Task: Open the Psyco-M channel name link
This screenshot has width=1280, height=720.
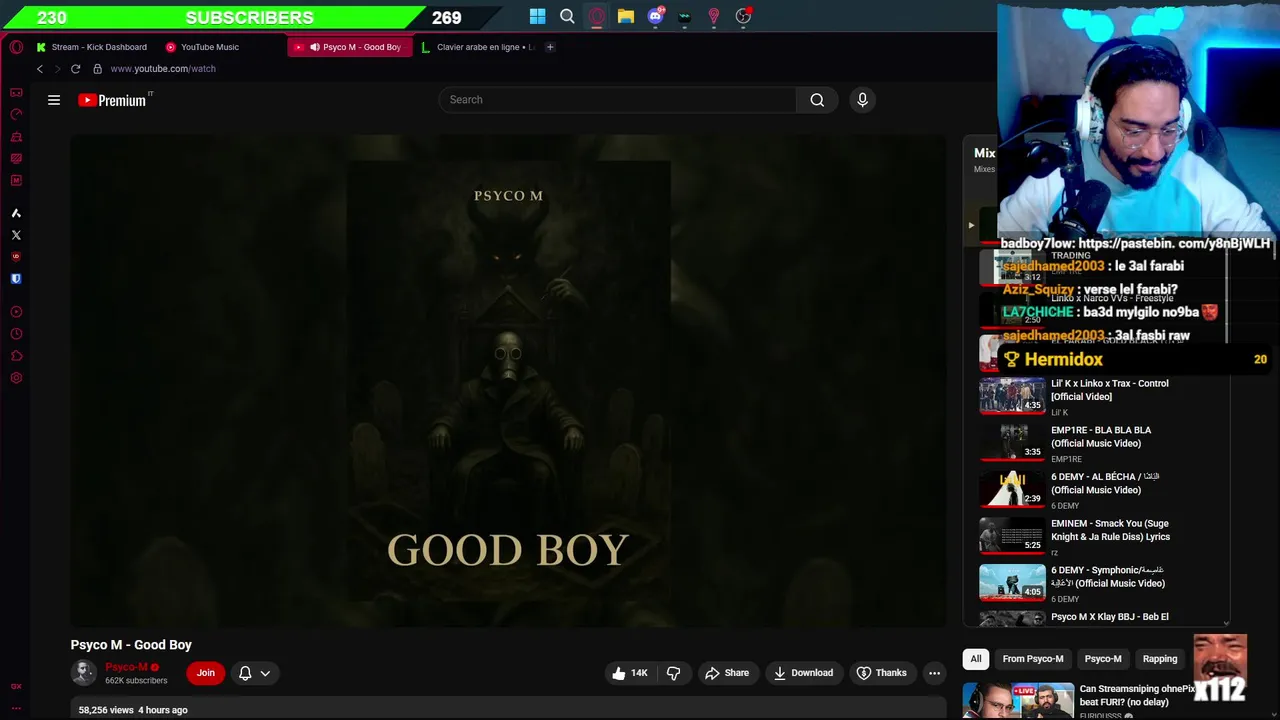Action: tap(126, 667)
